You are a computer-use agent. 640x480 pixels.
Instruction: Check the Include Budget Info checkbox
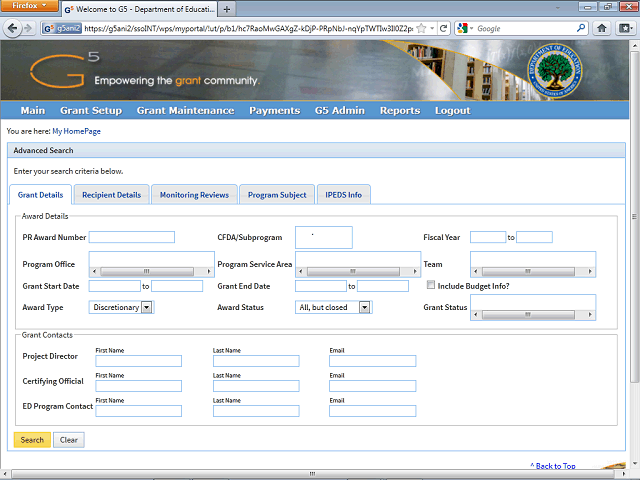pos(431,285)
